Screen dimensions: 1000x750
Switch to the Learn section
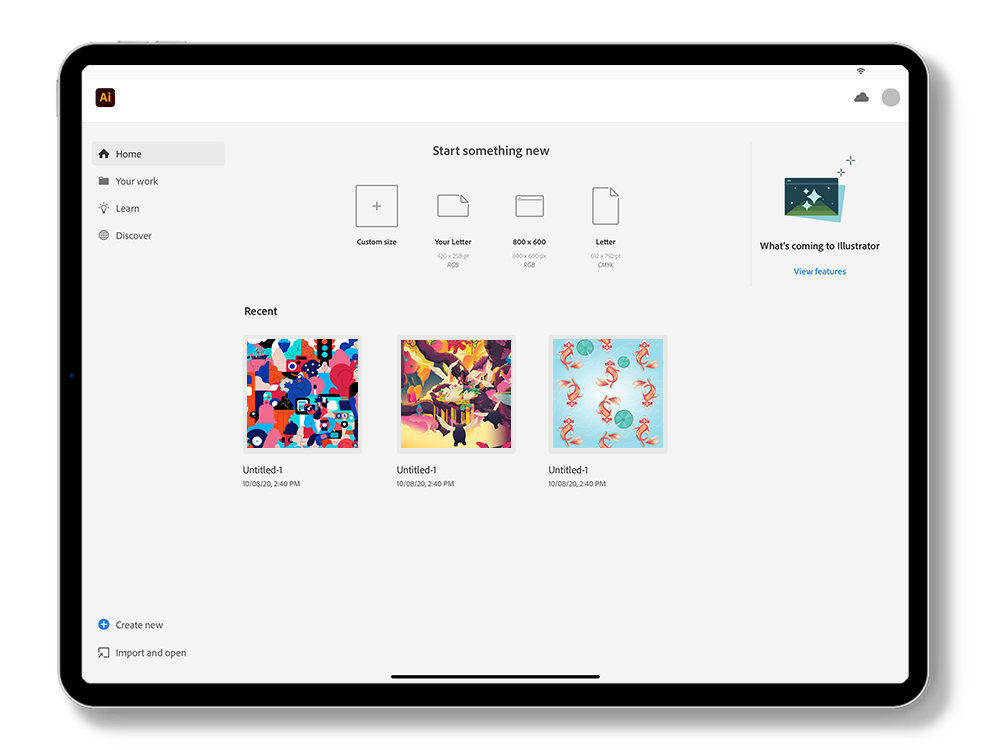coord(127,208)
